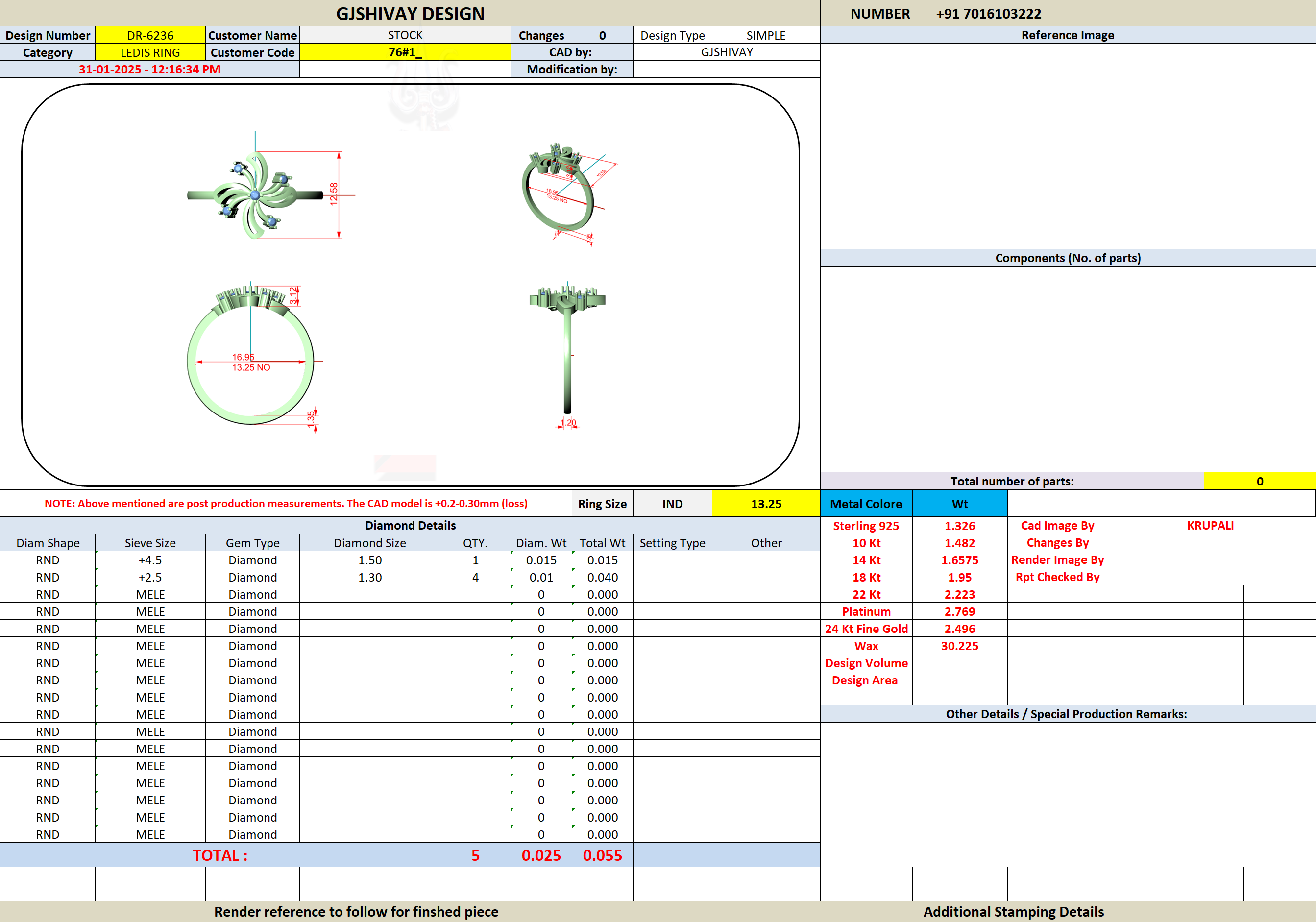Select the ring size value 13.25
1316x922 pixels.
coord(766,504)
